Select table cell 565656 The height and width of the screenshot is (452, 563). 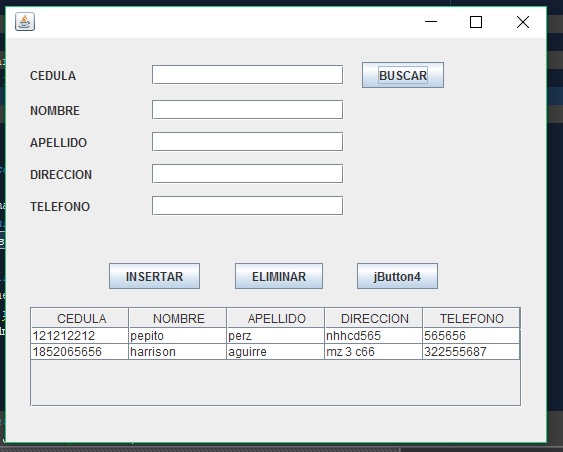pos(471,336)
